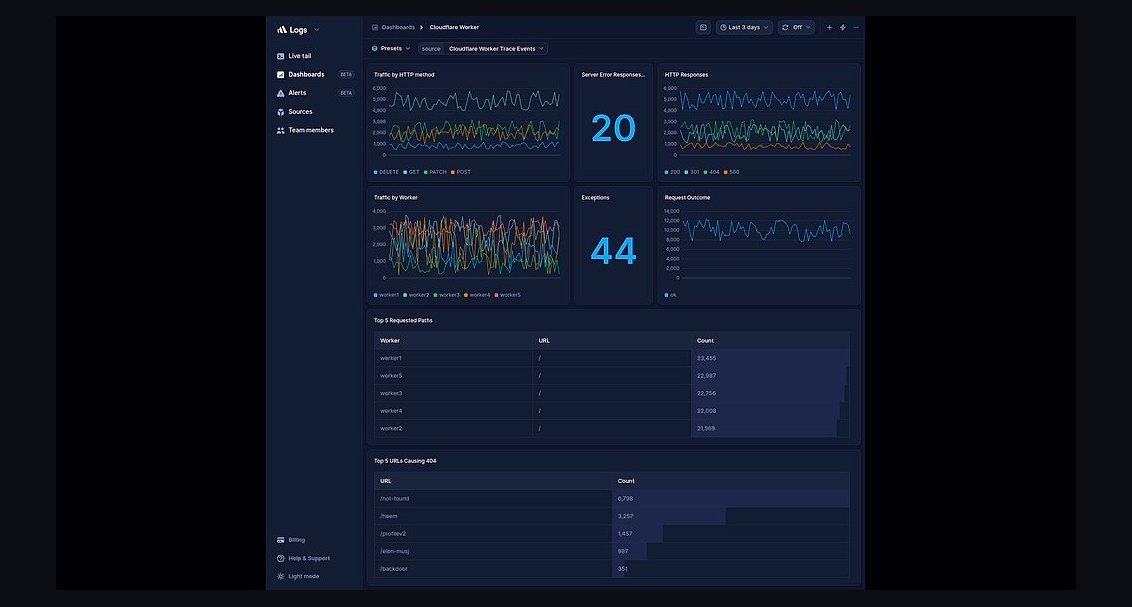Go to Live tail in sidebar

coord(300,56)
